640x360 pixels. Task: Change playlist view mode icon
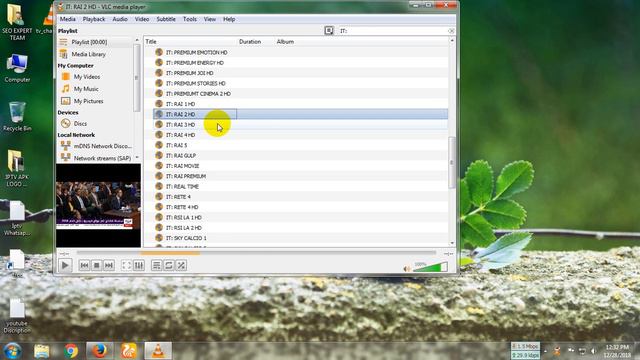tap(329, 31)
